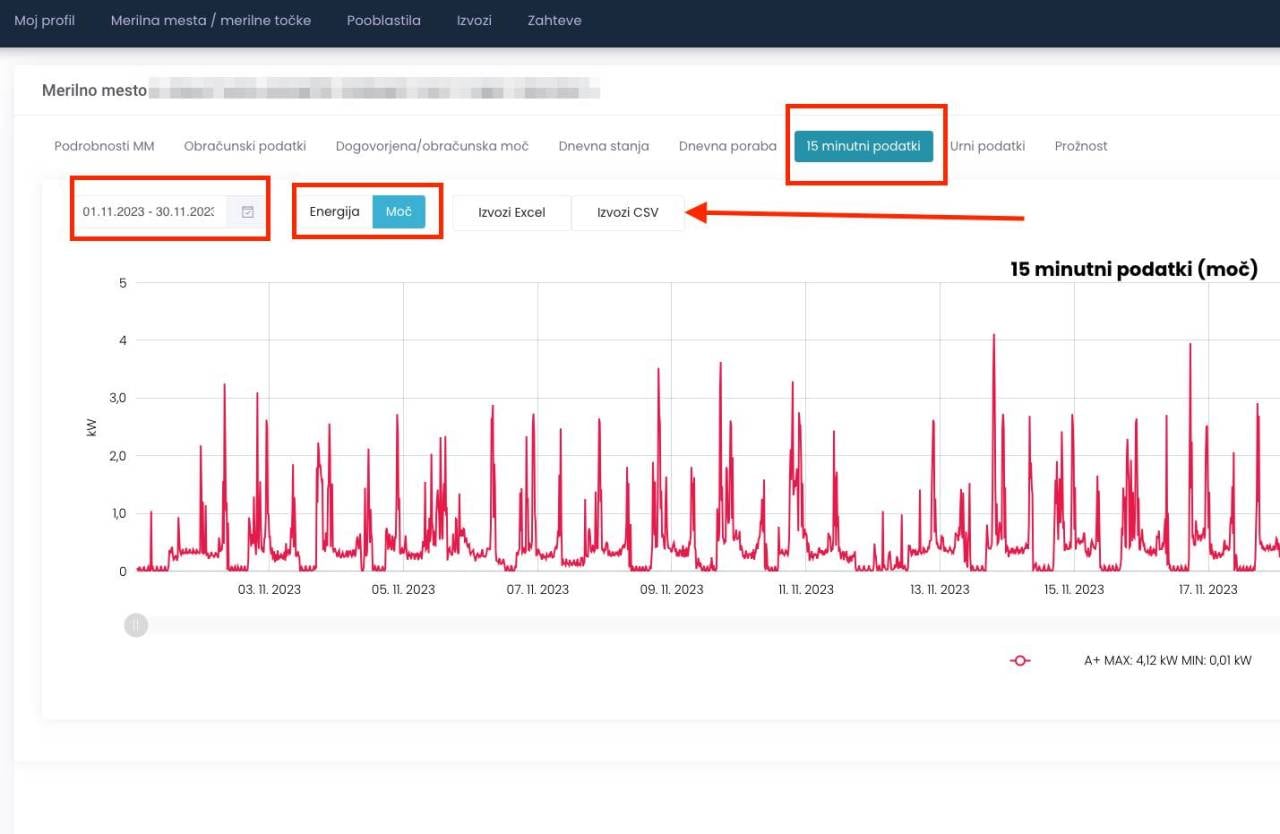
Task: Click the A+ legend series marker
Action: 1020,661
